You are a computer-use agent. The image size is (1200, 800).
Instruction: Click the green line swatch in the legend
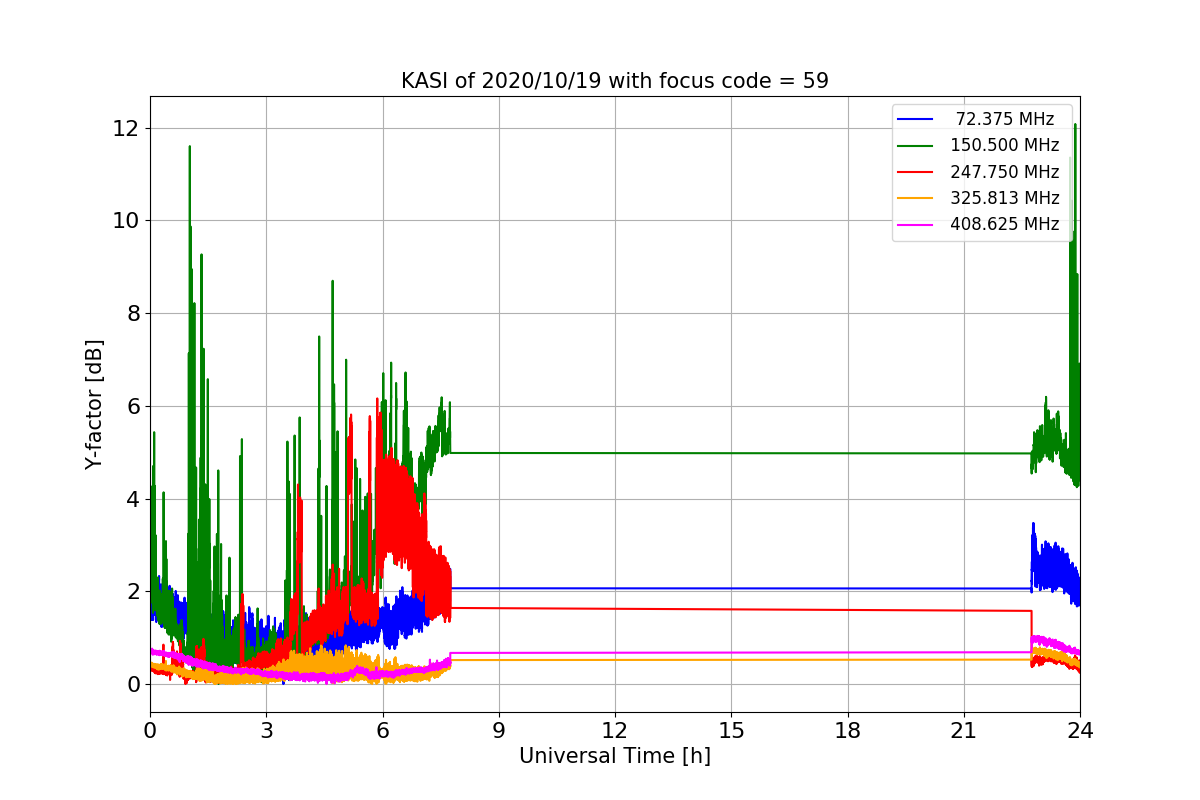click(916, 146)
